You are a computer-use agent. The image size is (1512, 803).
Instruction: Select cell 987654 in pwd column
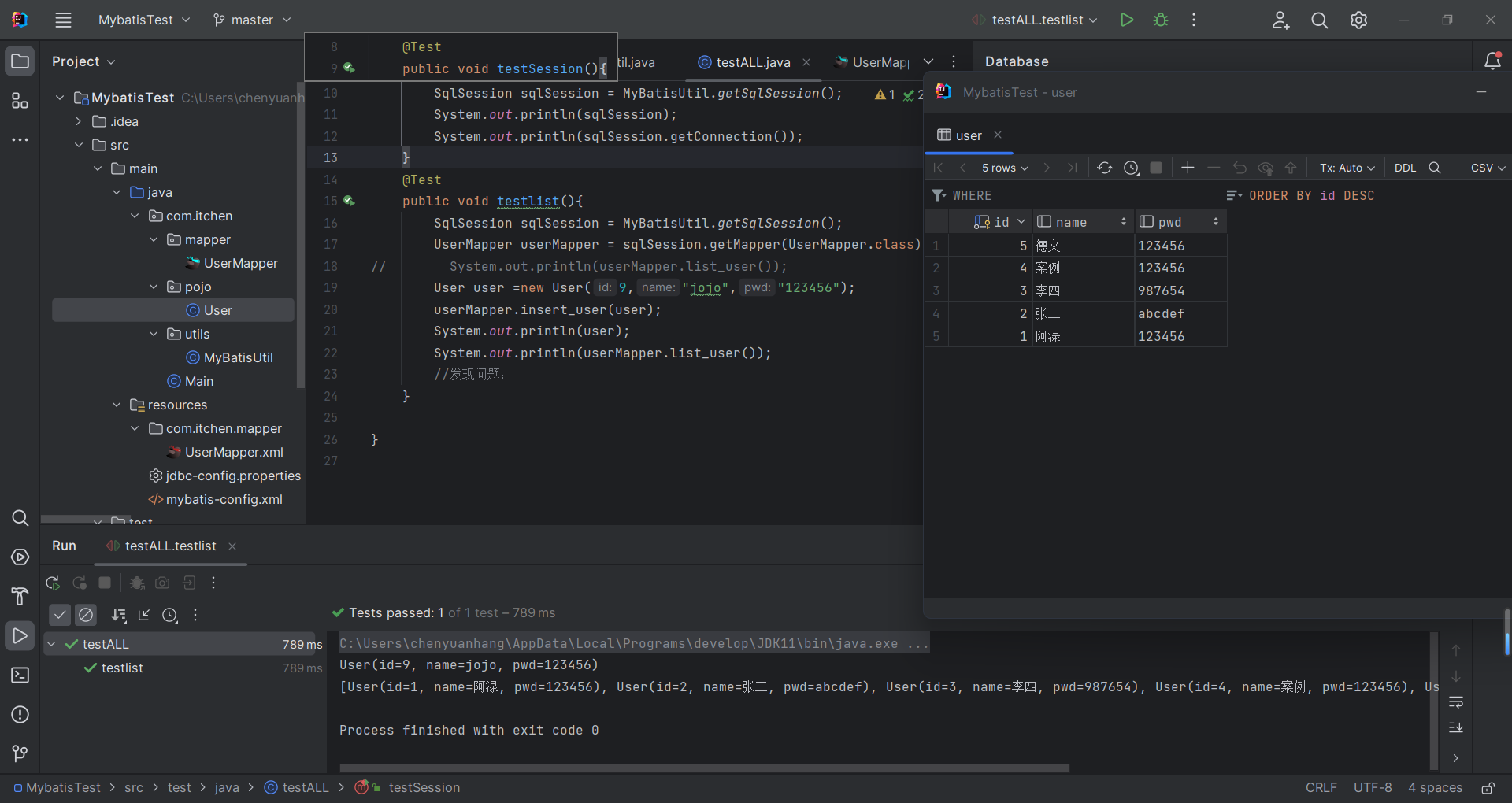1180,290
